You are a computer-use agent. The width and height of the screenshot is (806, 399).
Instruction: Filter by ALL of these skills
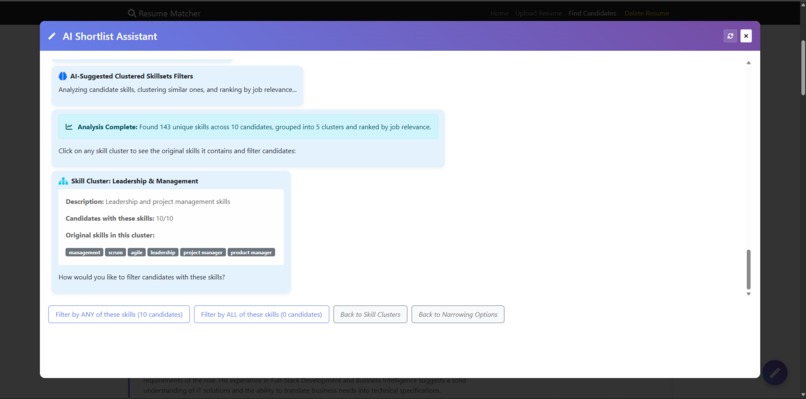point(262,314)
